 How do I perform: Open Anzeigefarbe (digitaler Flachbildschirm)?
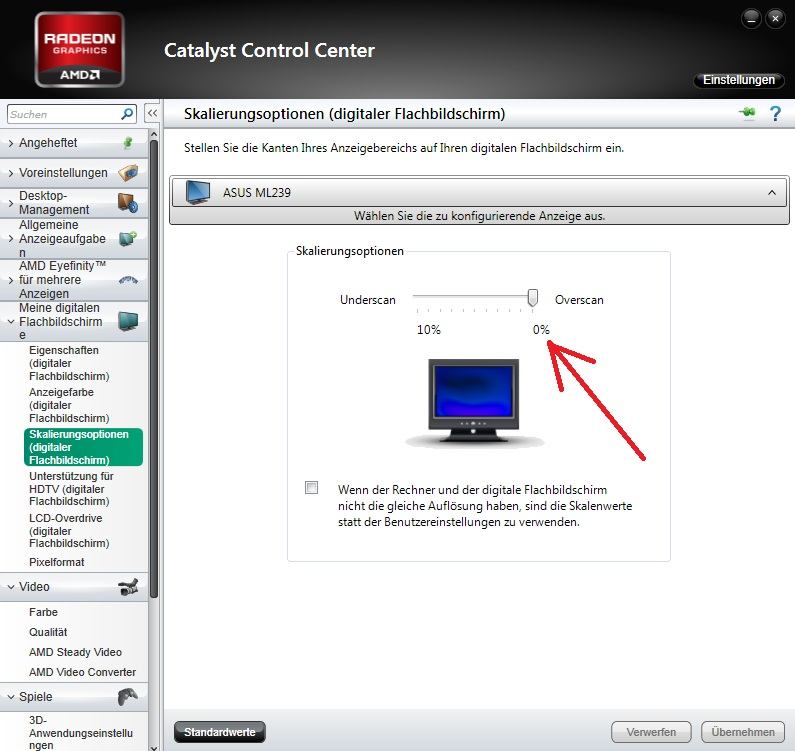69,405
